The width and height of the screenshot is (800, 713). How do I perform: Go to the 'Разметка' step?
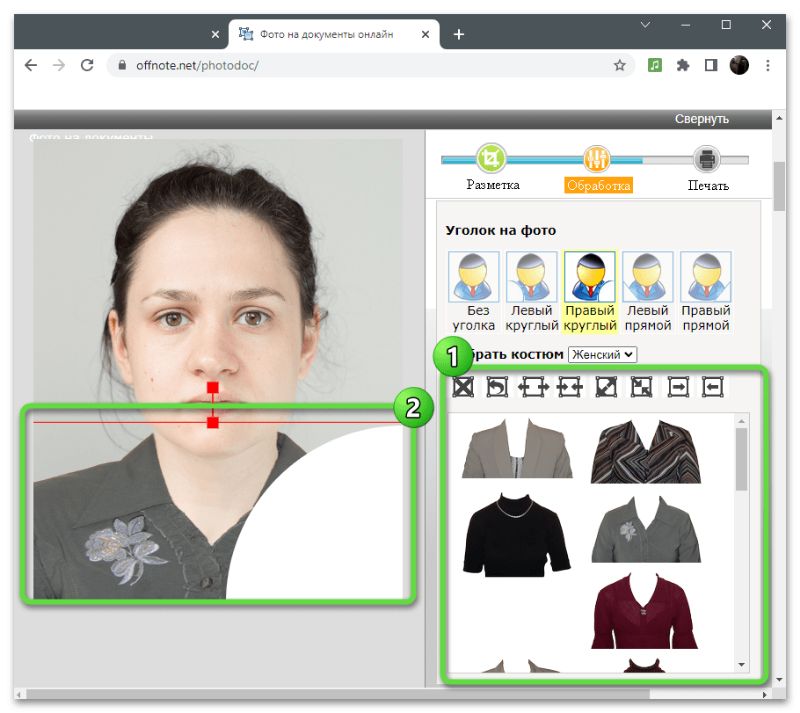click(492, 160)
